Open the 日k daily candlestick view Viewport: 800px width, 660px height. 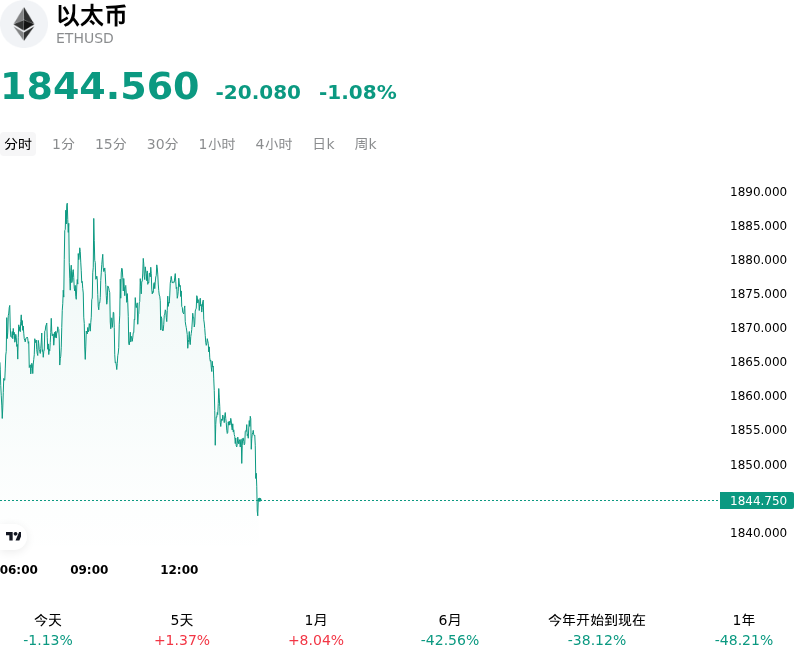click(323, 144)
